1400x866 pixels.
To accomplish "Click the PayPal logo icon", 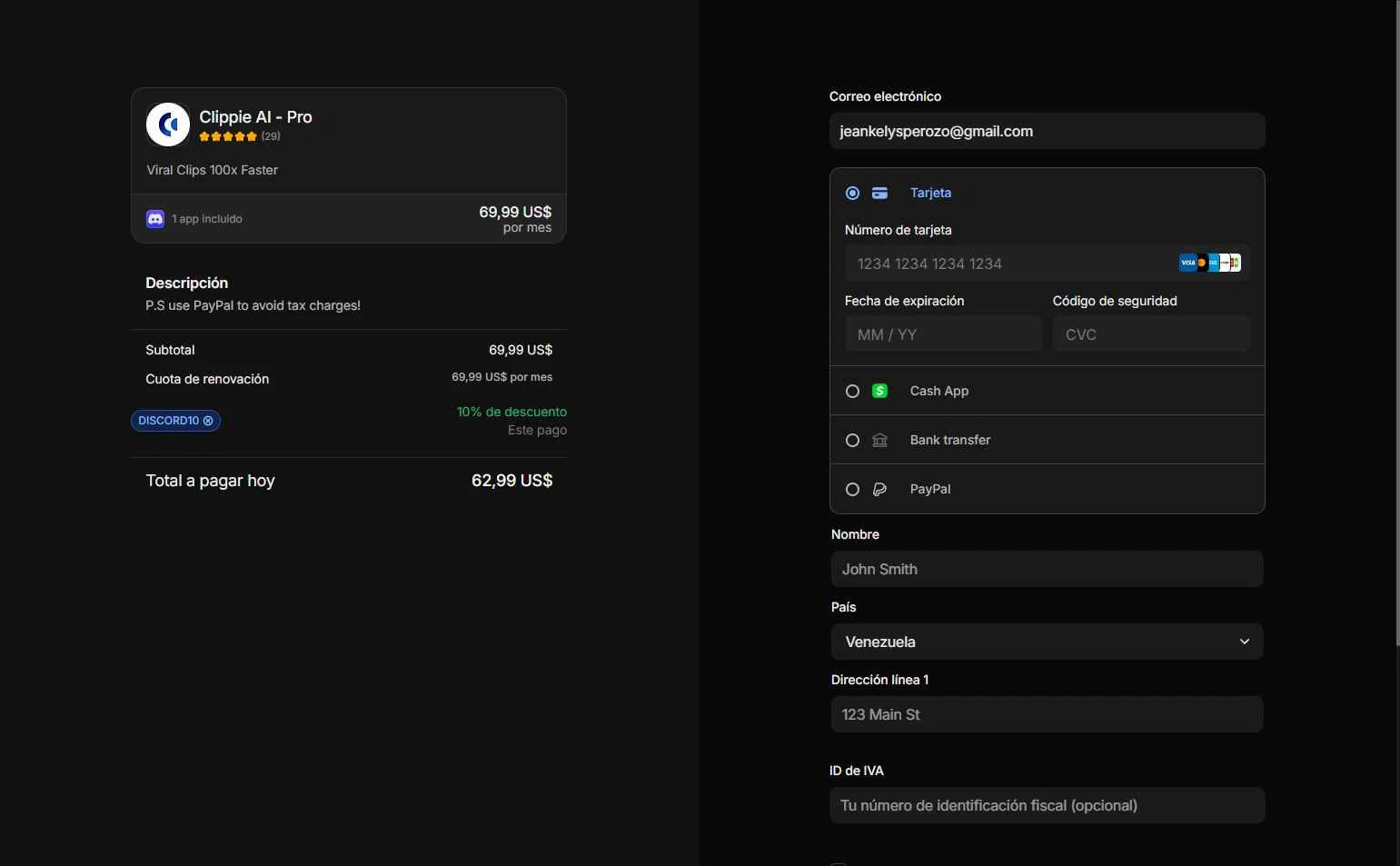I will pos(879,489).
